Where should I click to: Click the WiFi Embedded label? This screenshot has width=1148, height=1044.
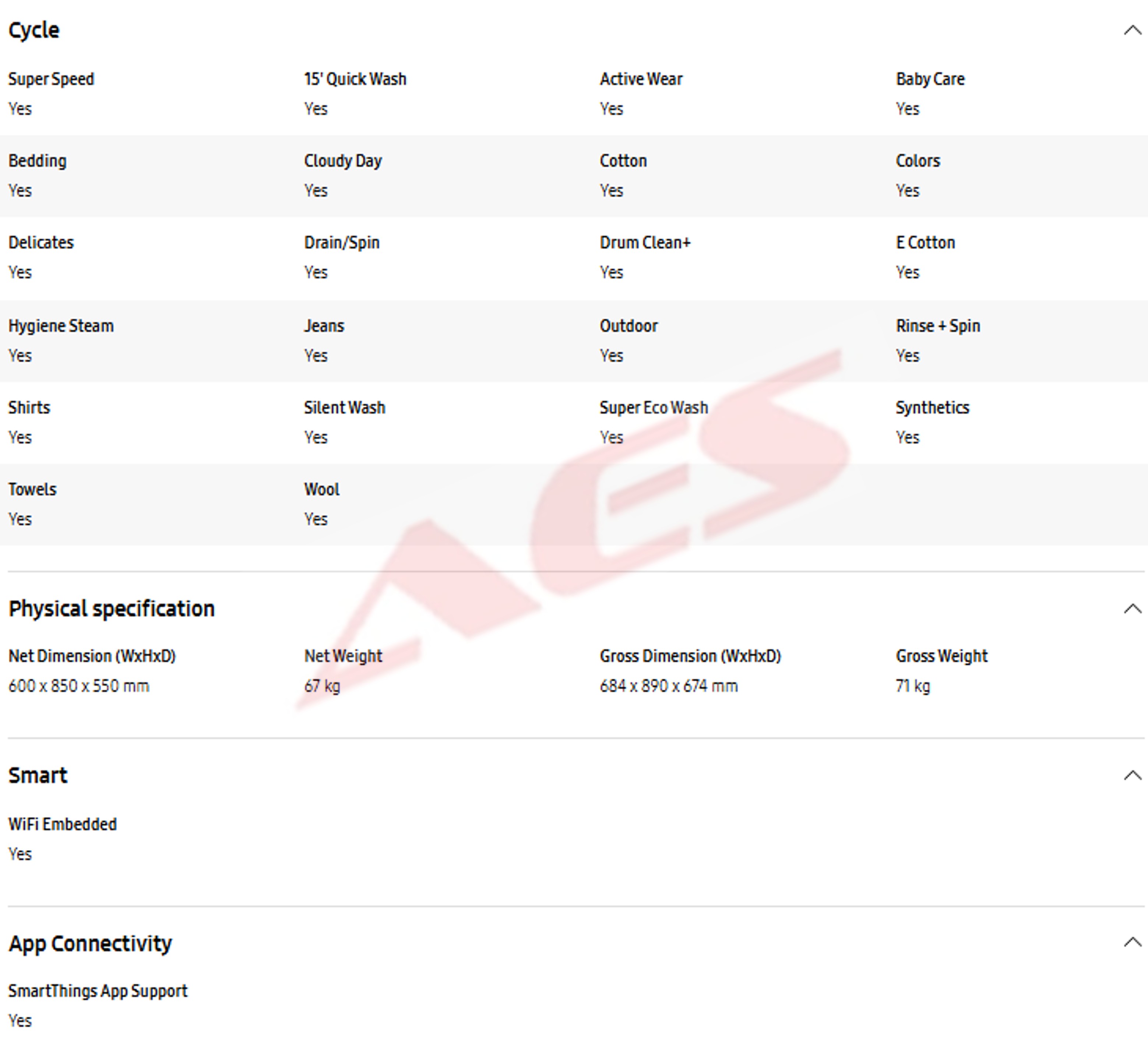point(63,824)
